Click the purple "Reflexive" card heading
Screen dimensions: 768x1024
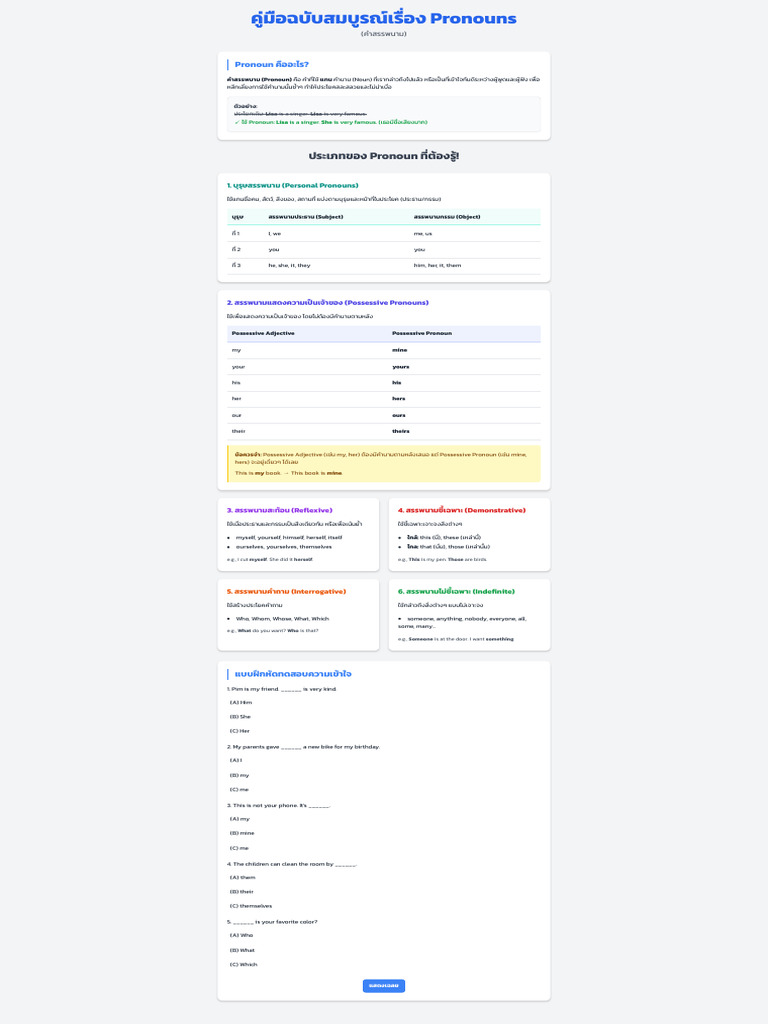coord(279,510)
